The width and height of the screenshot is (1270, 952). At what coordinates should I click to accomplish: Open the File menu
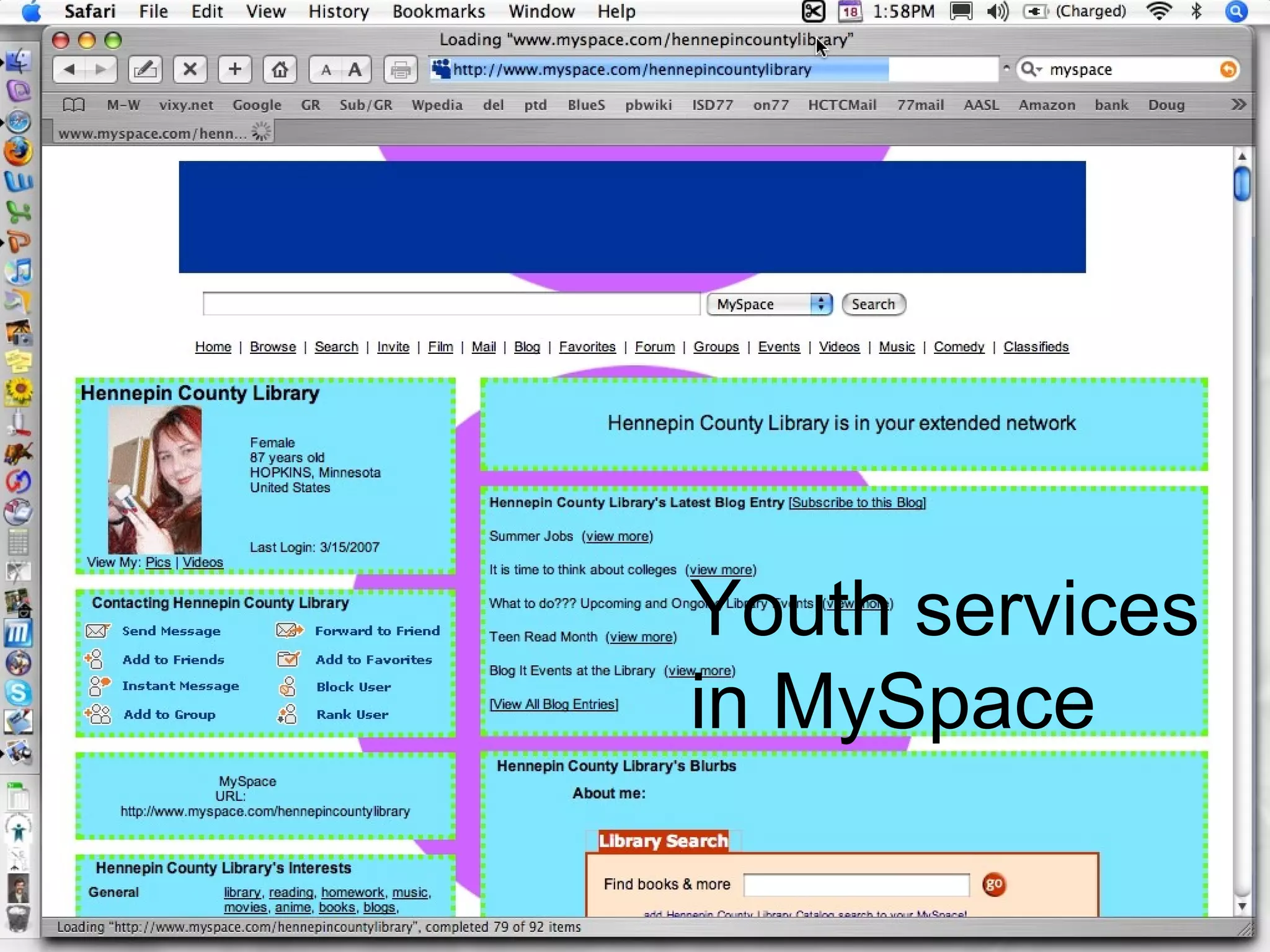point(153,12)
